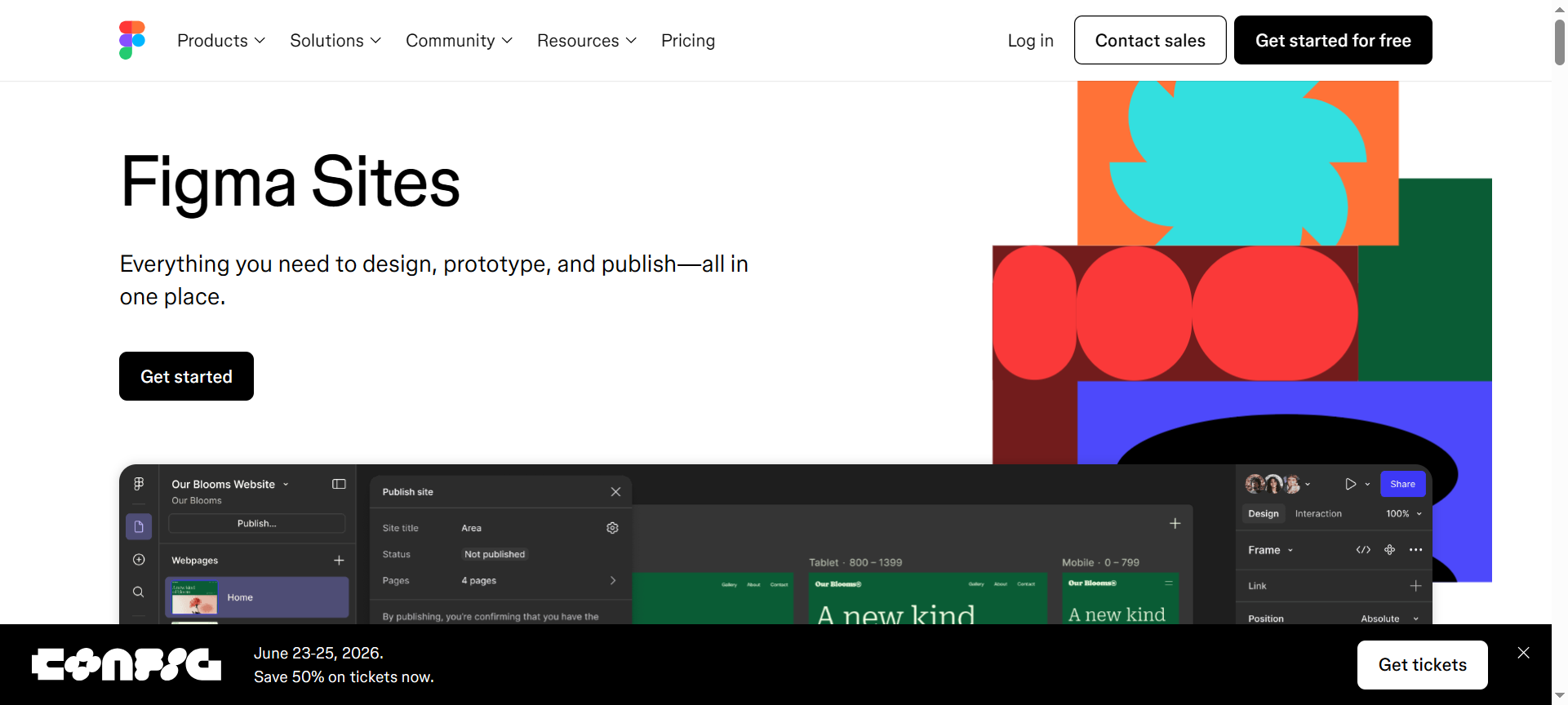Screen dimensions: 1568x705
Task: Expand the Resources menu
Action: pos(586,41)
